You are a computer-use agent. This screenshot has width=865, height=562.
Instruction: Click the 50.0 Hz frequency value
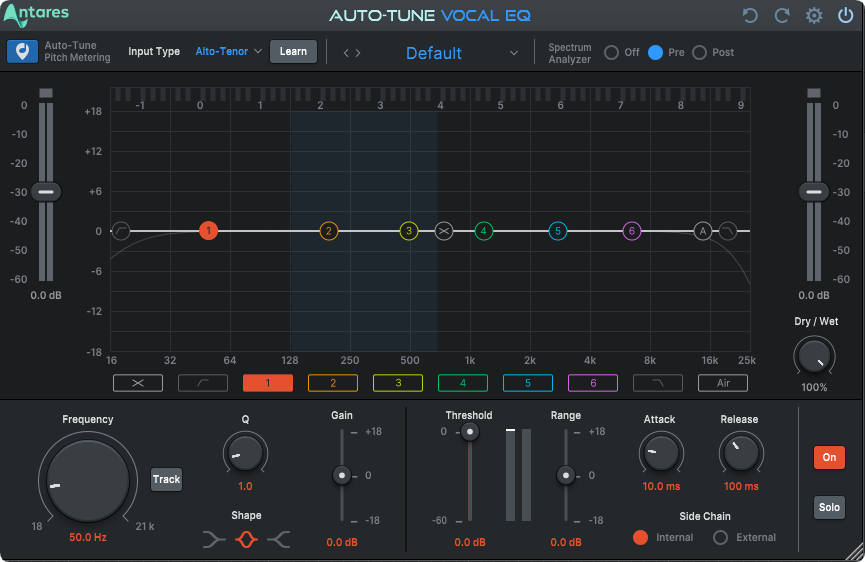pyautogui.click(x=88, y=537)
